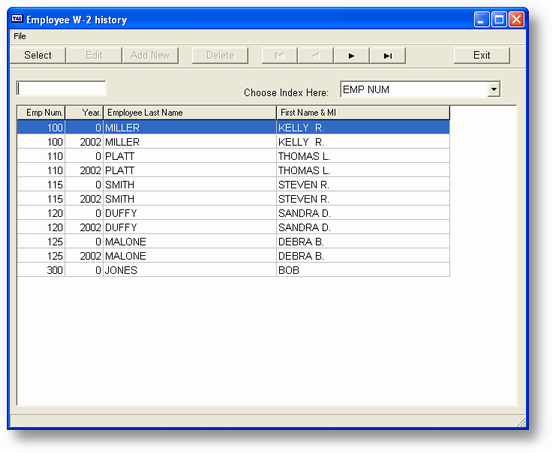Click the Exit button
This screenshot has width=552, height=453.
(x=482, y=56)
